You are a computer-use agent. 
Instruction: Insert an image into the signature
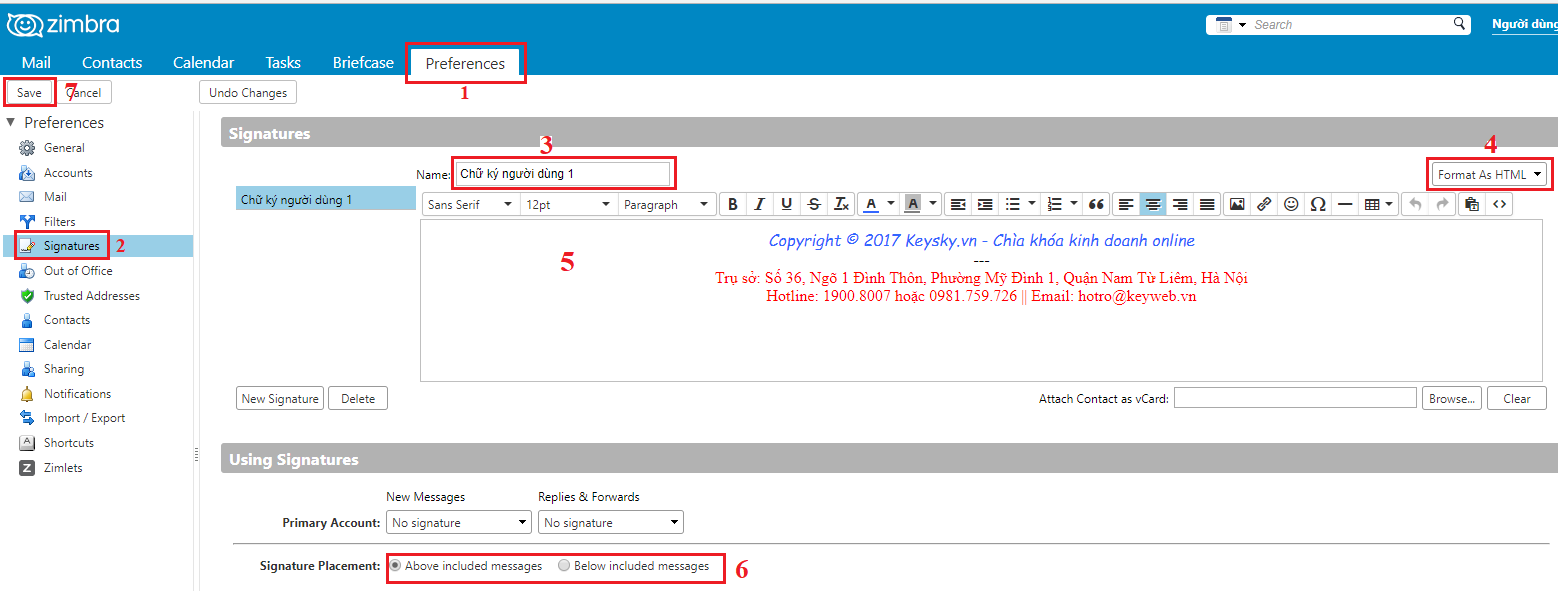click(1237, 204)
